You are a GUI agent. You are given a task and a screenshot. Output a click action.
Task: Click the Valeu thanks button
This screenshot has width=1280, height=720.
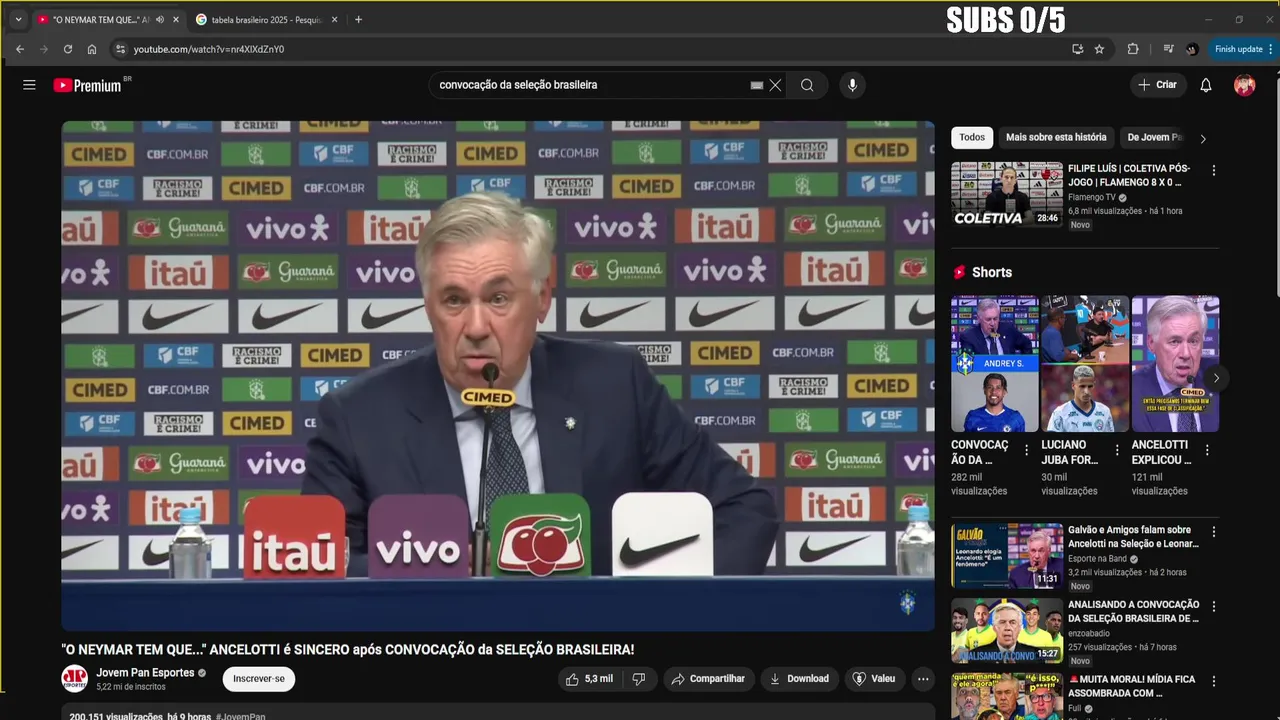pyautogui.click(x=874, y=679)
